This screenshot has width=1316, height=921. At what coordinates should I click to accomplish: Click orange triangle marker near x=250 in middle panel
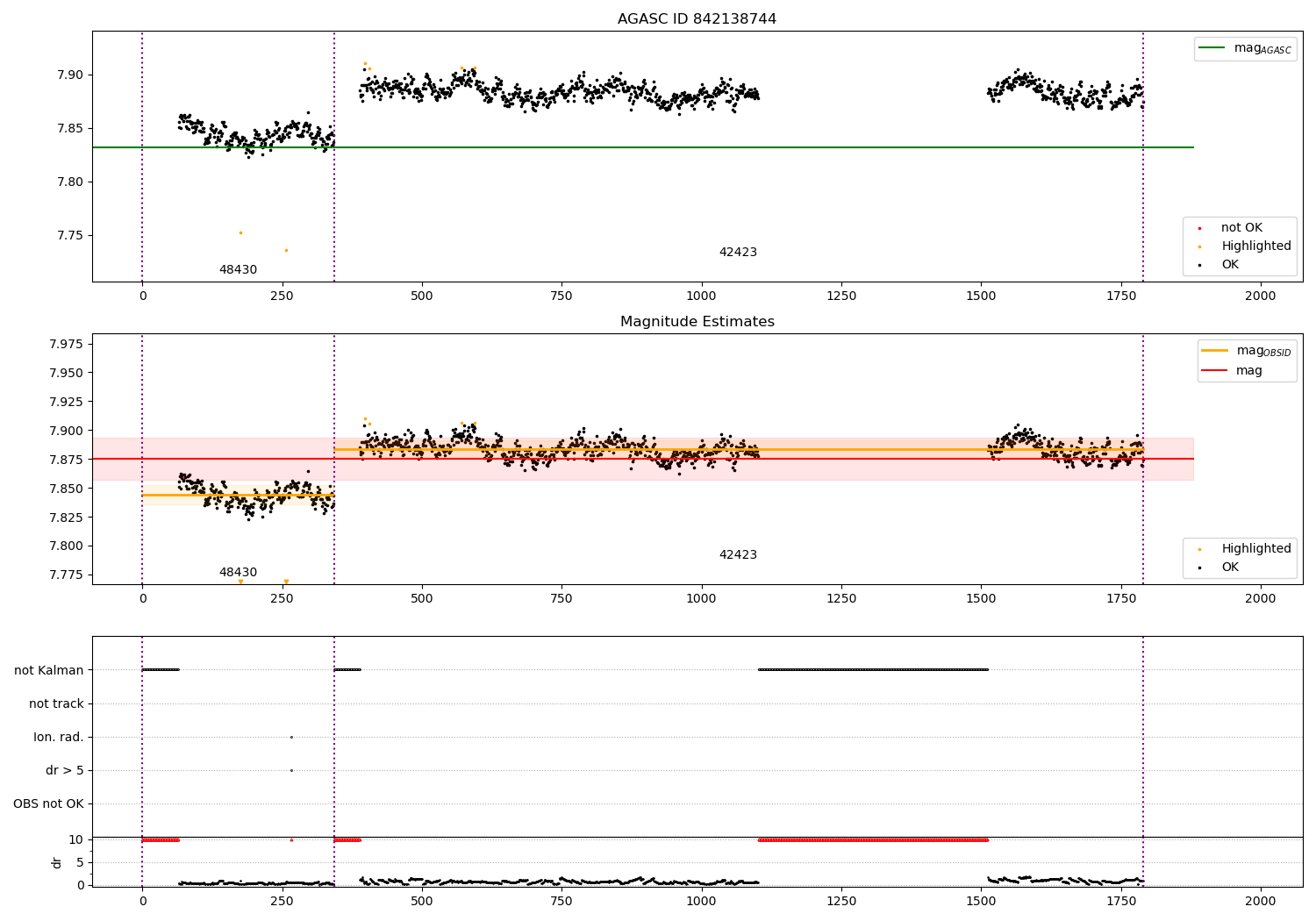pos(286,582)
